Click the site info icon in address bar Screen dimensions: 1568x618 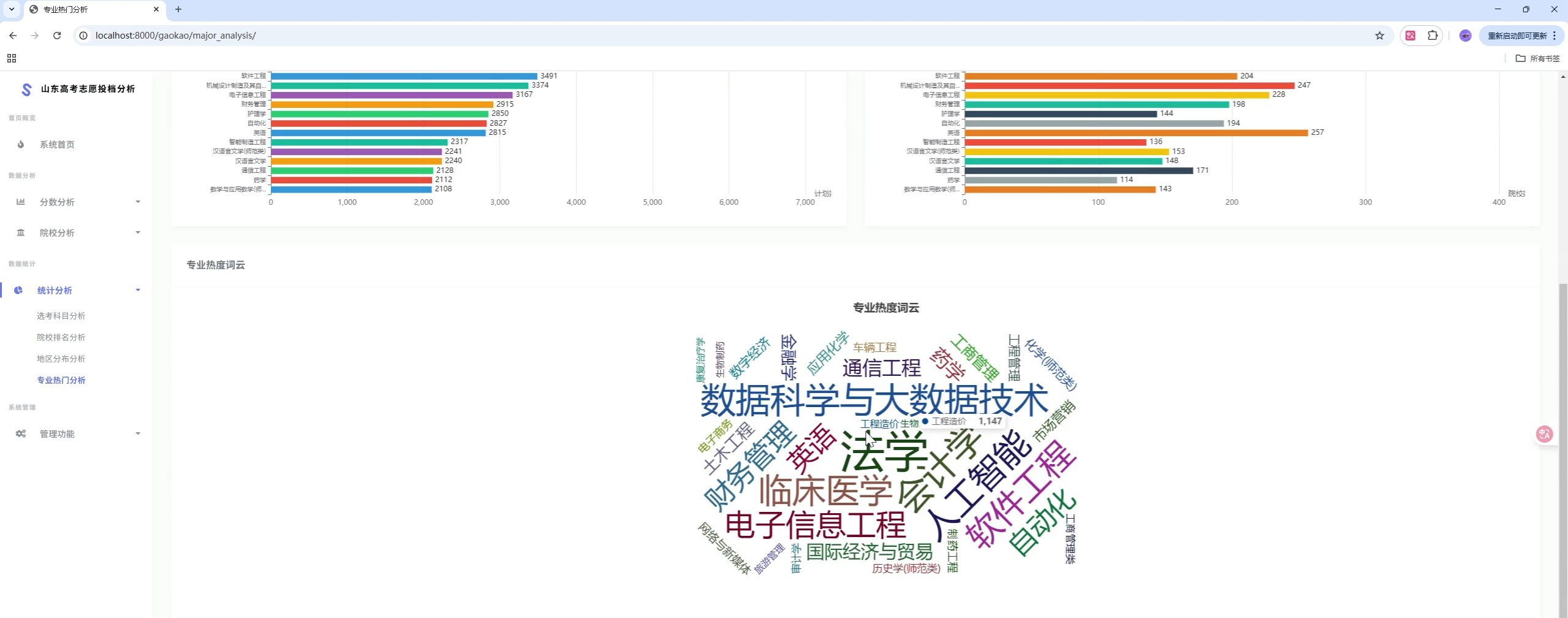pyautogui.click(x=84, y=36)
